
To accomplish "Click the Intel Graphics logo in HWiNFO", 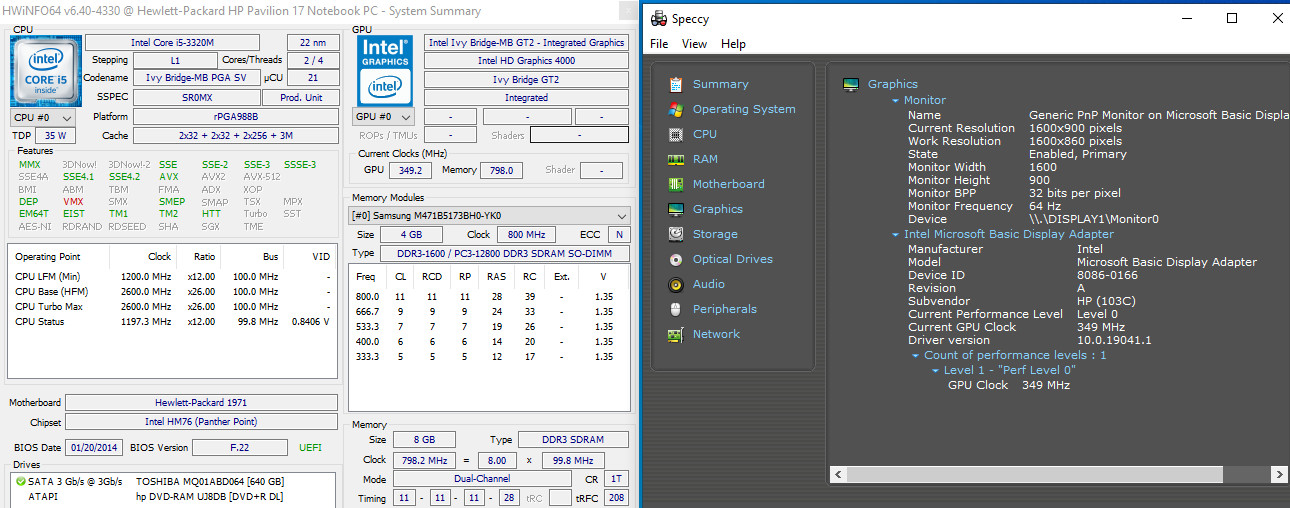I will click(x=385, y=70).
